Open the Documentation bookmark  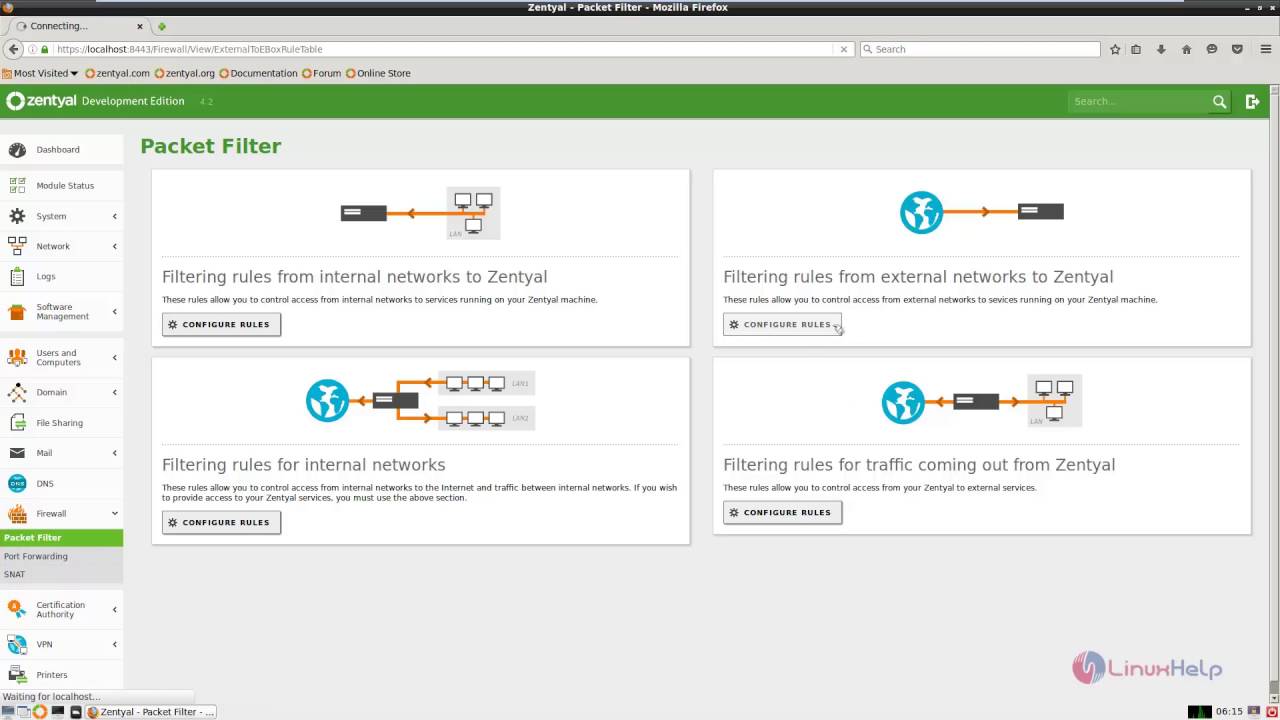click(258, 73)
